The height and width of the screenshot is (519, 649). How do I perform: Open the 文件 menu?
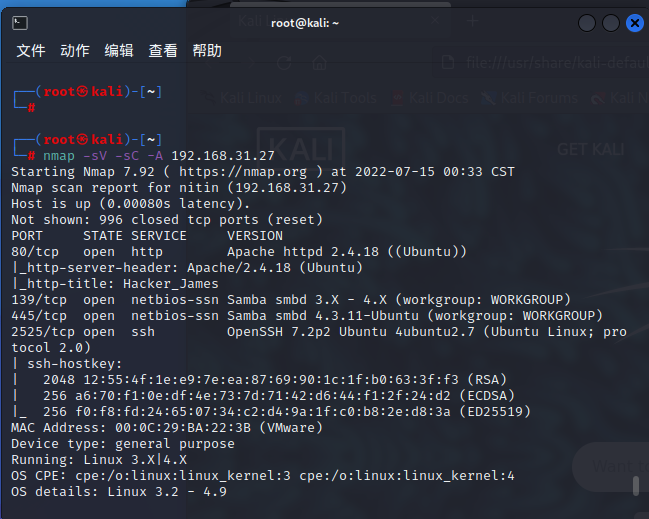[x=31, y=51]
